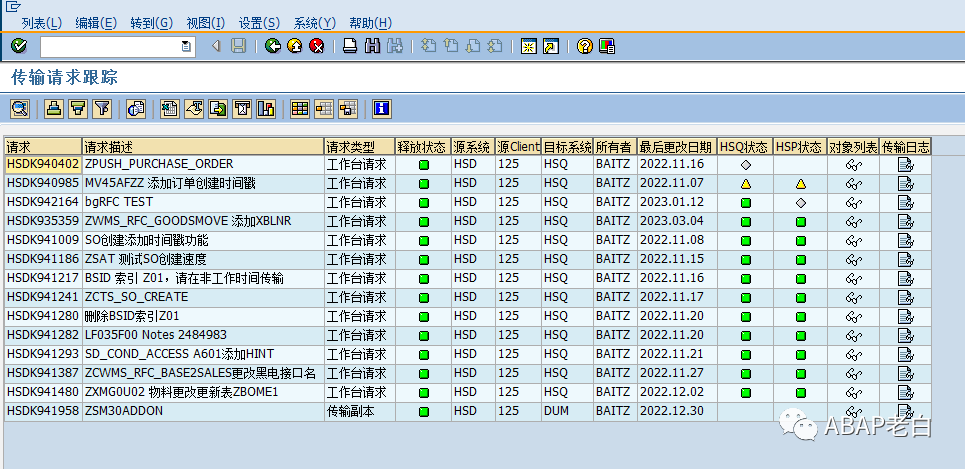This screenshot has width=965, height=469.
Task: Open transport log for HSDK940985
Action: [905, 183]
